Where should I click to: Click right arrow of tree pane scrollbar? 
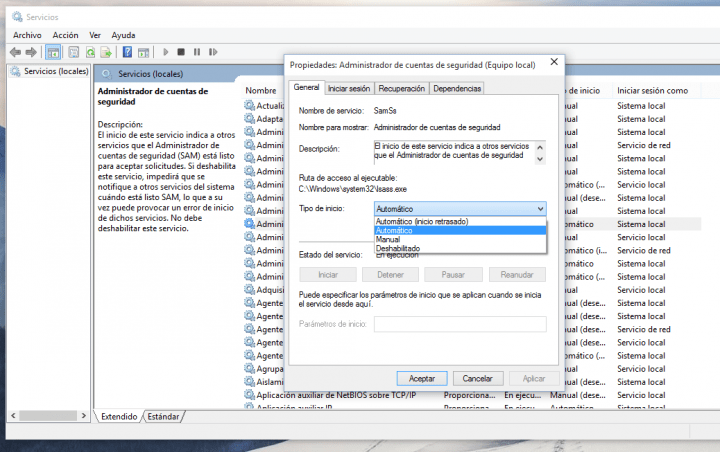click(x=84, y=415)
